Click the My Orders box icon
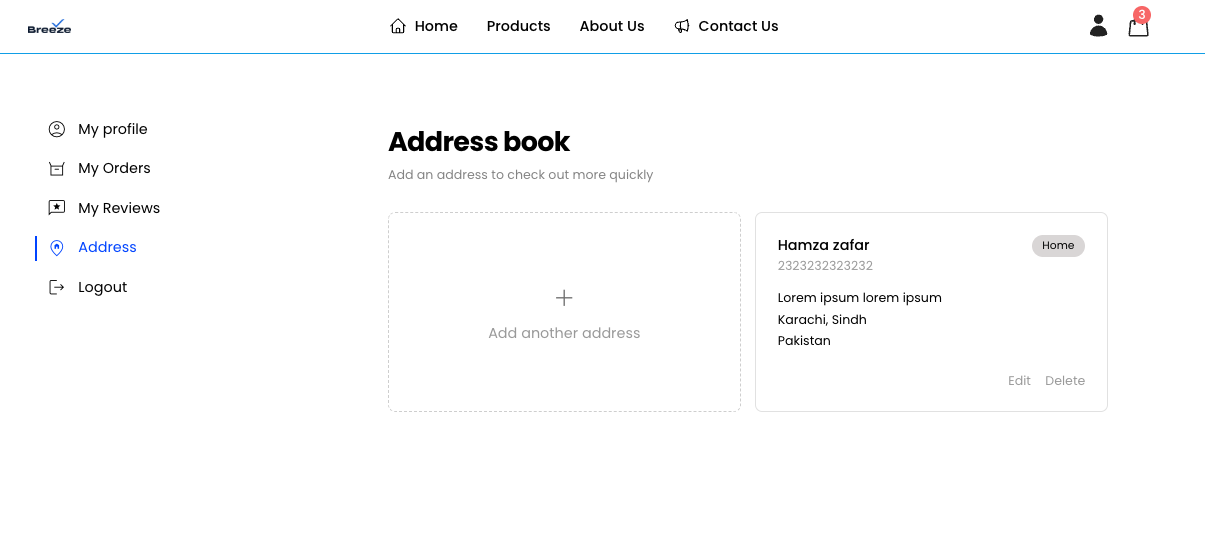The image size is (1205, 543). (x=57, y=168)
